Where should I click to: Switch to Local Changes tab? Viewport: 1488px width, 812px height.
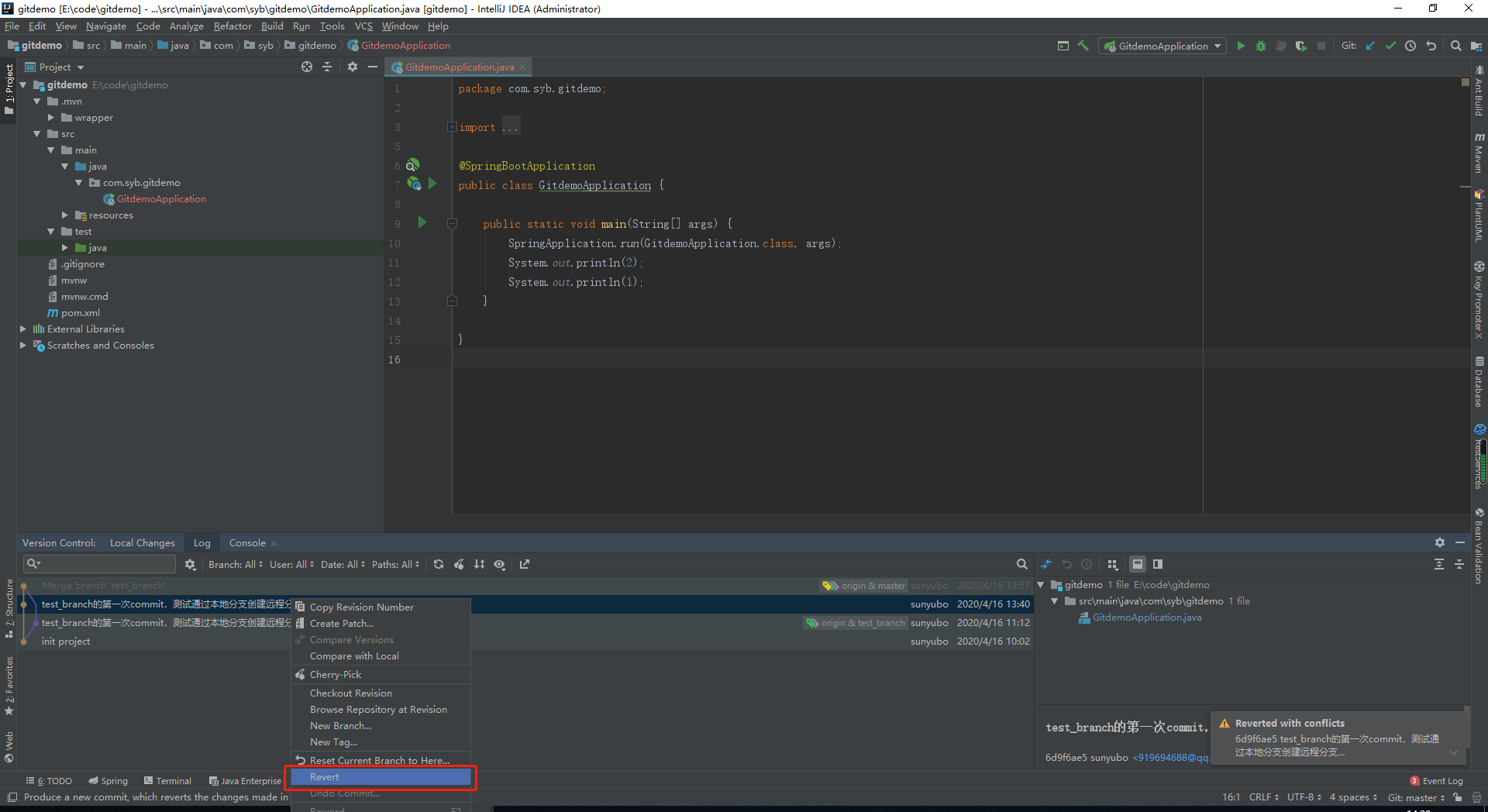coord(143,542)
